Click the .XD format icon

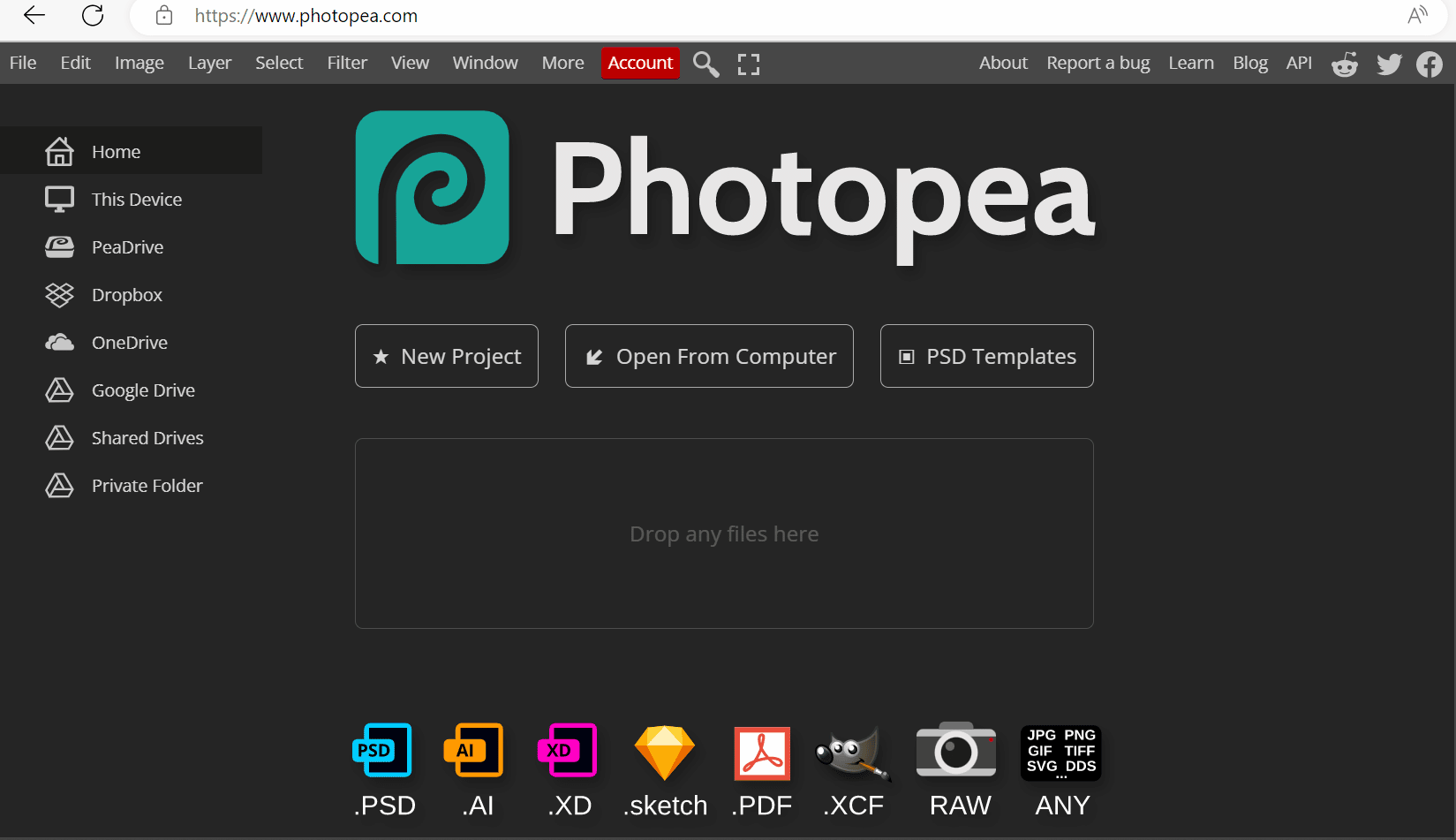(x=567, y=750)
